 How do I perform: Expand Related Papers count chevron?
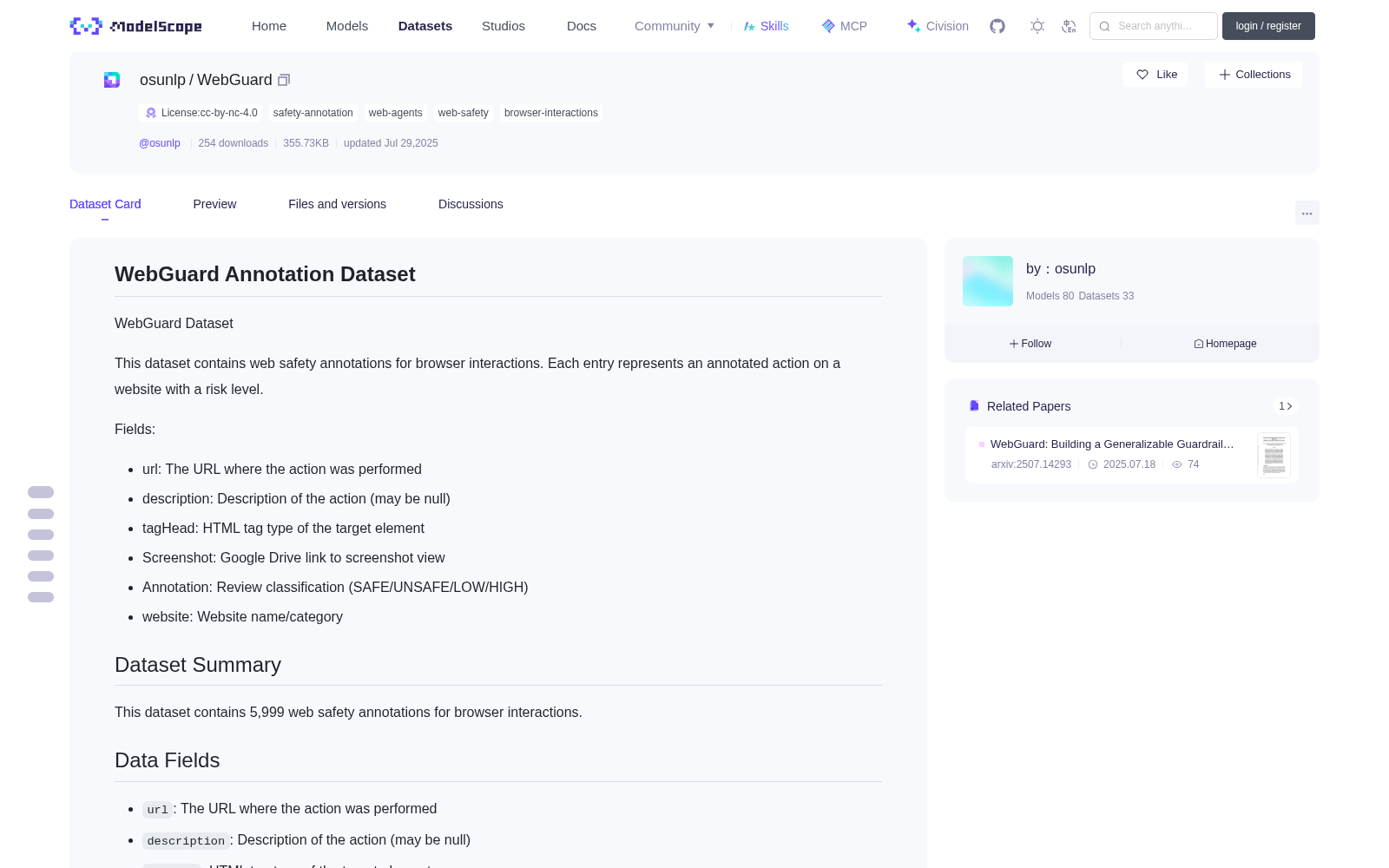click(x=1286, y=406)
